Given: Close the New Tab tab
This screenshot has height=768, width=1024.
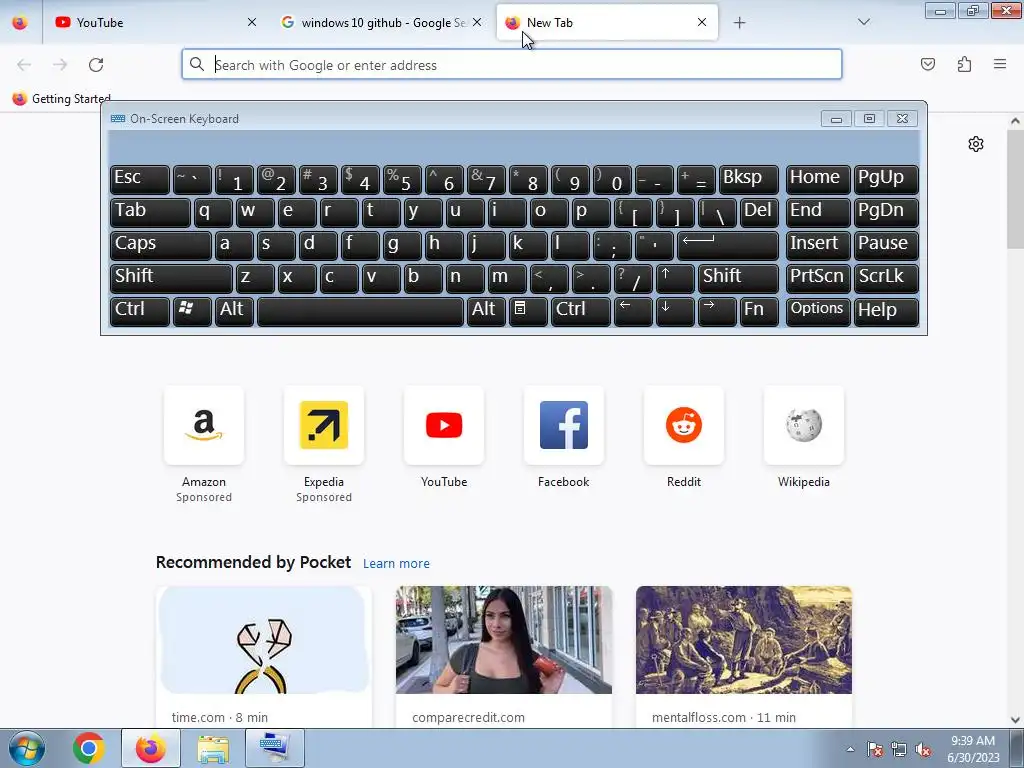Looking at the screenshot, I should pos(701,22).
